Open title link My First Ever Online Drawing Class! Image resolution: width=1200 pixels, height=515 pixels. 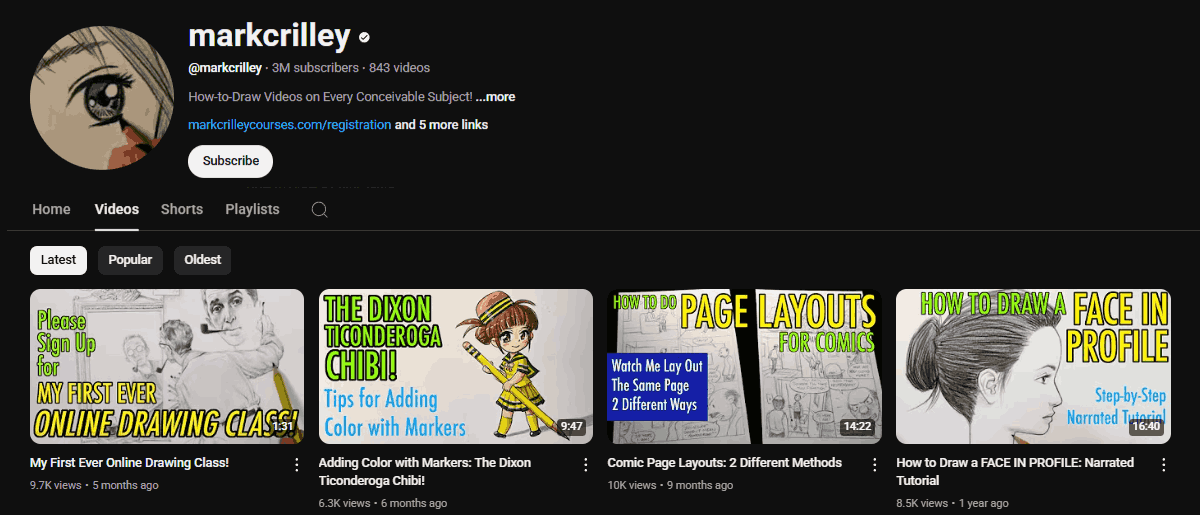[x=130, y=463]
